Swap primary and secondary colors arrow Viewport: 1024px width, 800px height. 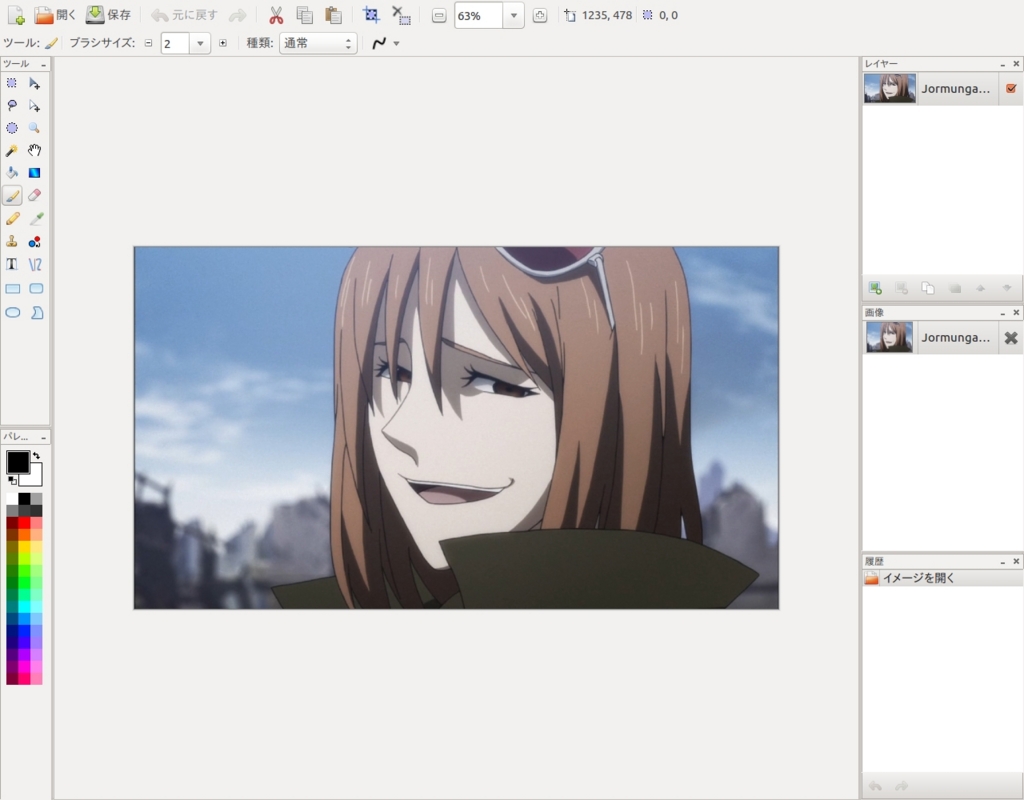(x=37, y=455)
